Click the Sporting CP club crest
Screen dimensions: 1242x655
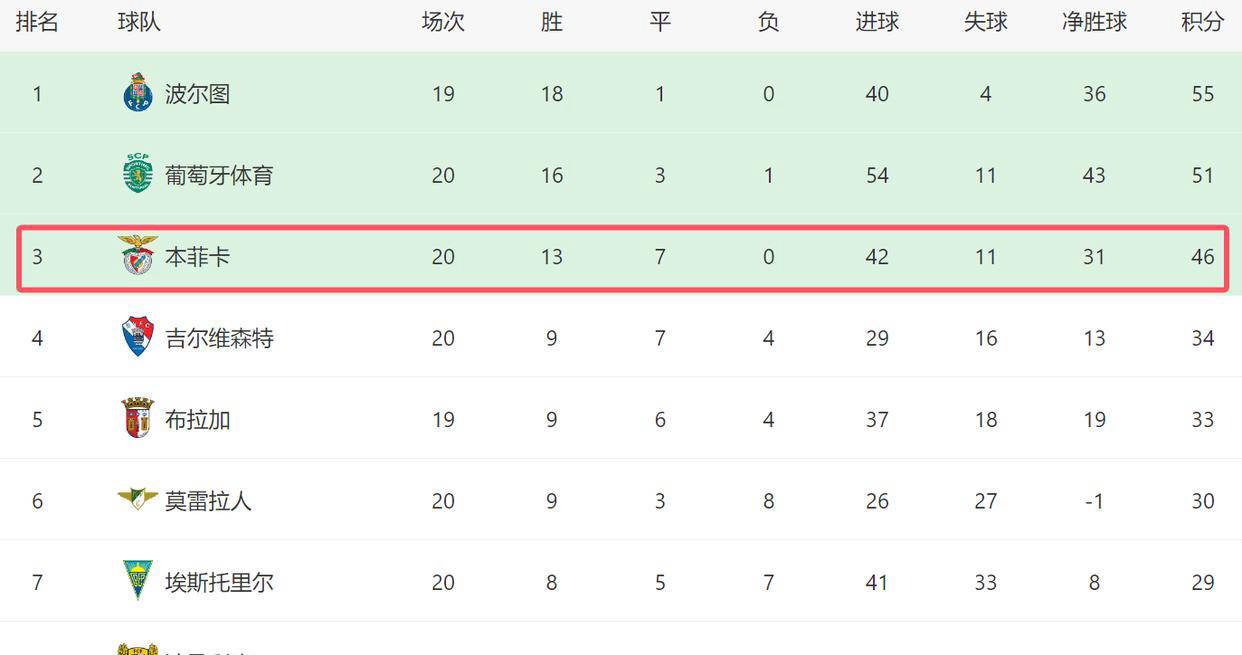[x=137, y=174]
